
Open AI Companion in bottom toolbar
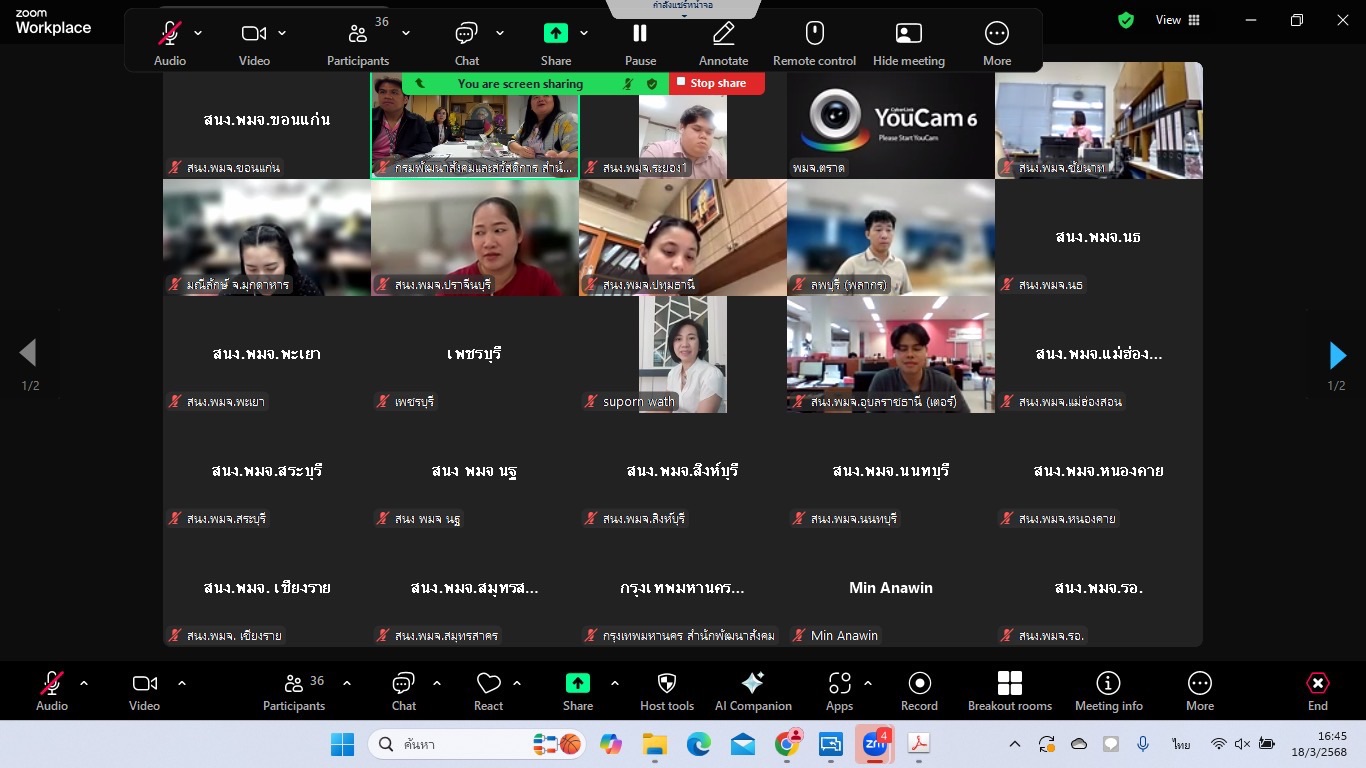pos(752,683)
